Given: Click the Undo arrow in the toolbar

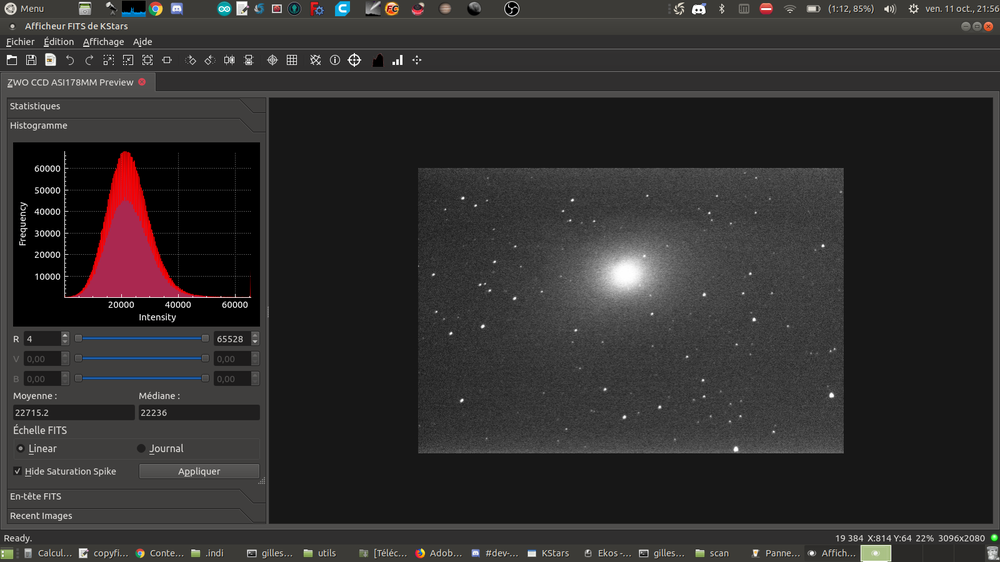Looking at the screenshot, I should click(x=70, y=61).
